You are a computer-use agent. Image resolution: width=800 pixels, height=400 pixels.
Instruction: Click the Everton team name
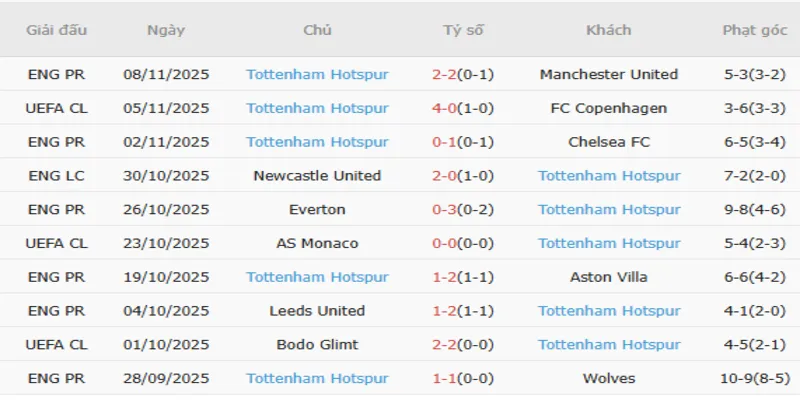[x=317, y=210]
